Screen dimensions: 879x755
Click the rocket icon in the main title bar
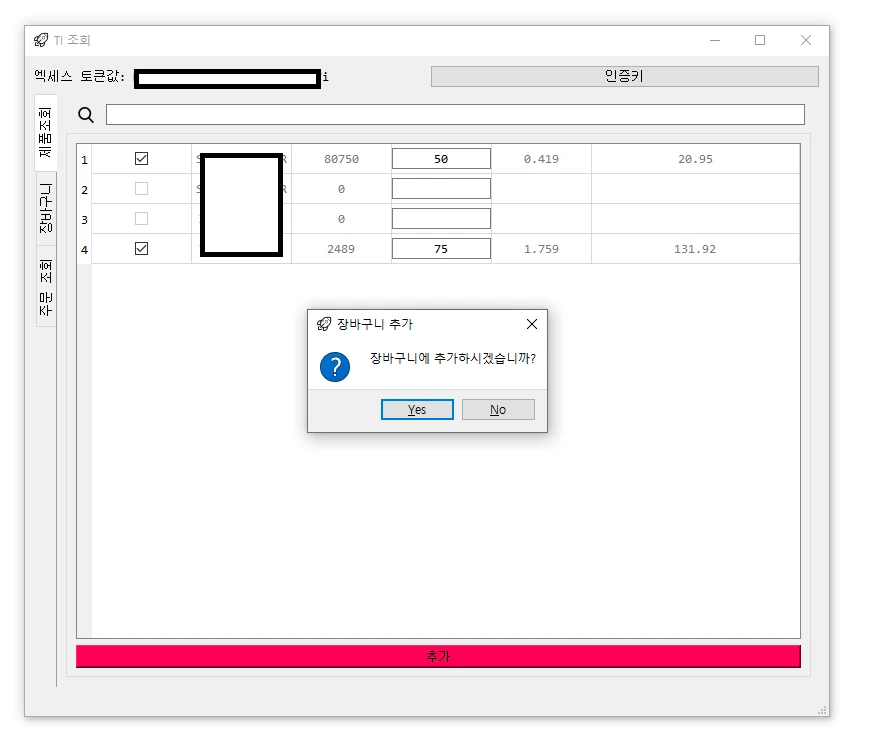click(x=40, y=40)
